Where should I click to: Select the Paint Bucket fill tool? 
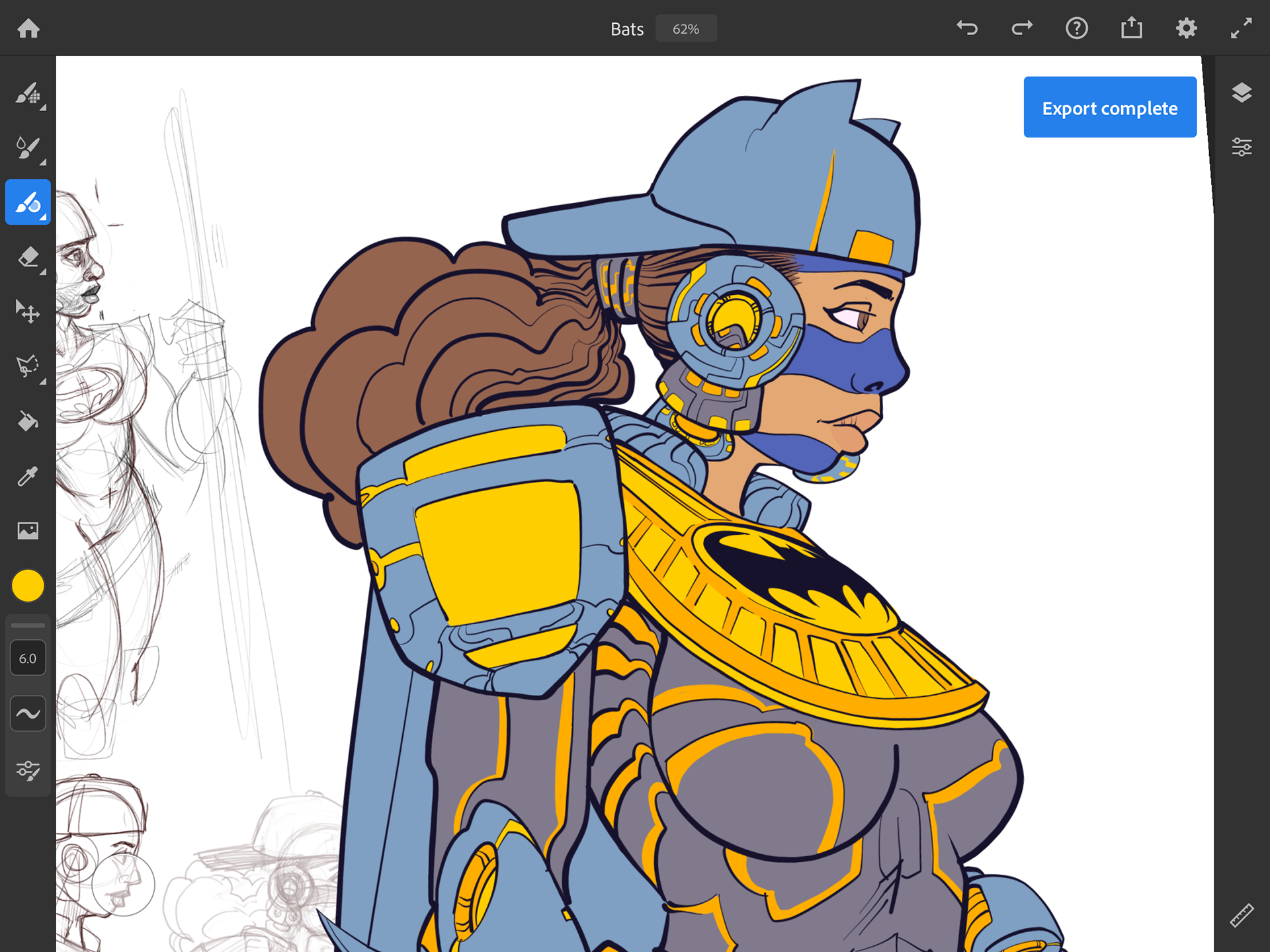(28, 420)
